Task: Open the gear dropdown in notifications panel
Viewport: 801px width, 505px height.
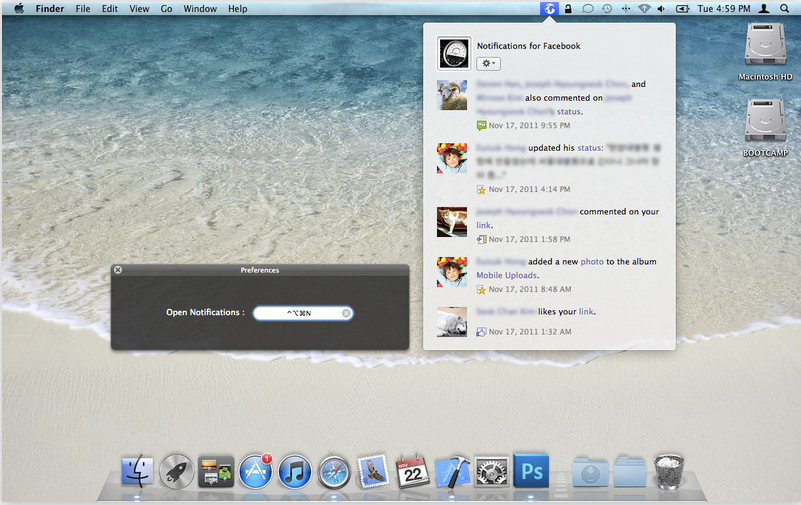Action: pos(488,63)
